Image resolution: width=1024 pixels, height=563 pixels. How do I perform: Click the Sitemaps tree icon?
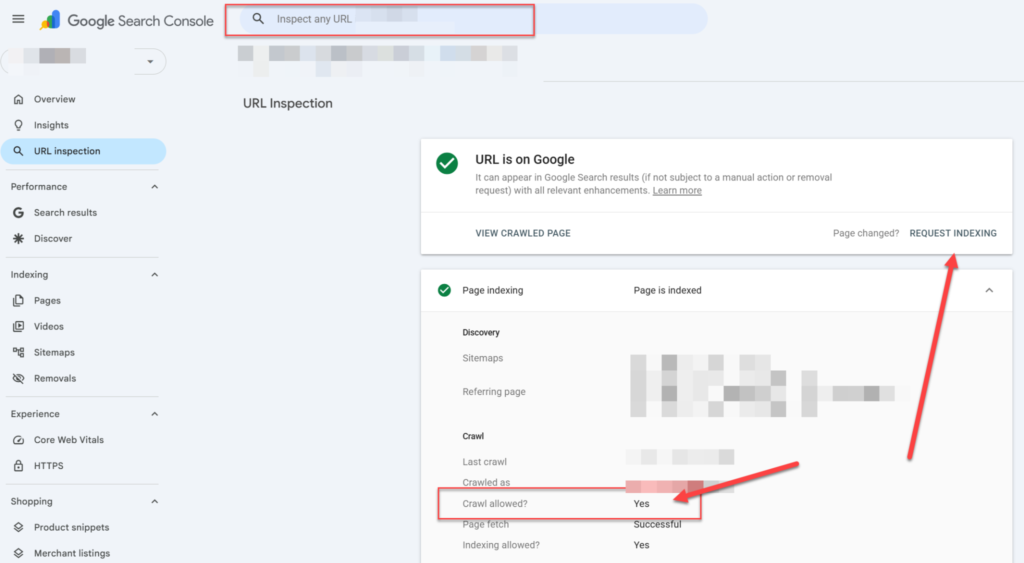[x=18, y=352]
